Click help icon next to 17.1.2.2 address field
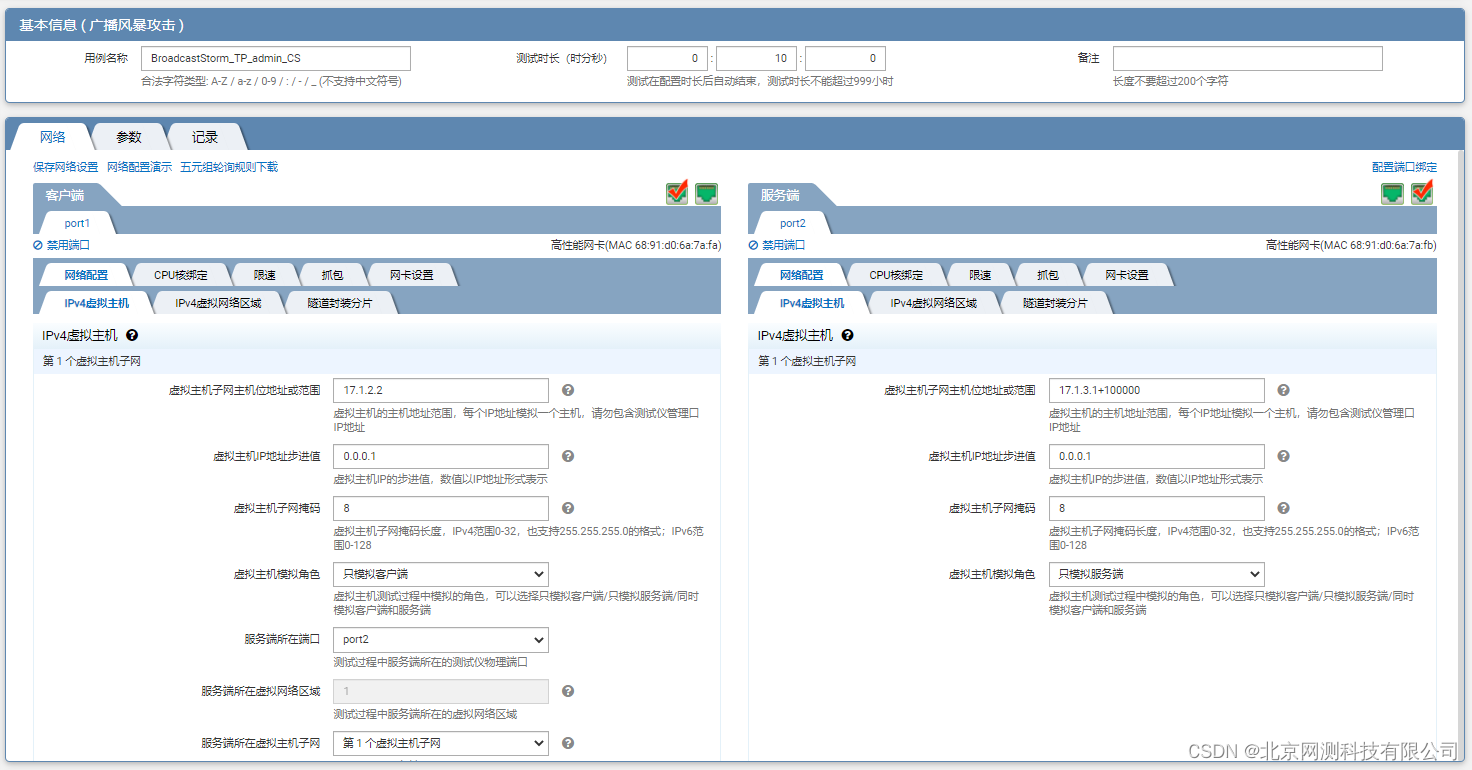Viewport: 1472px width, 770px height. coord(568,390)
